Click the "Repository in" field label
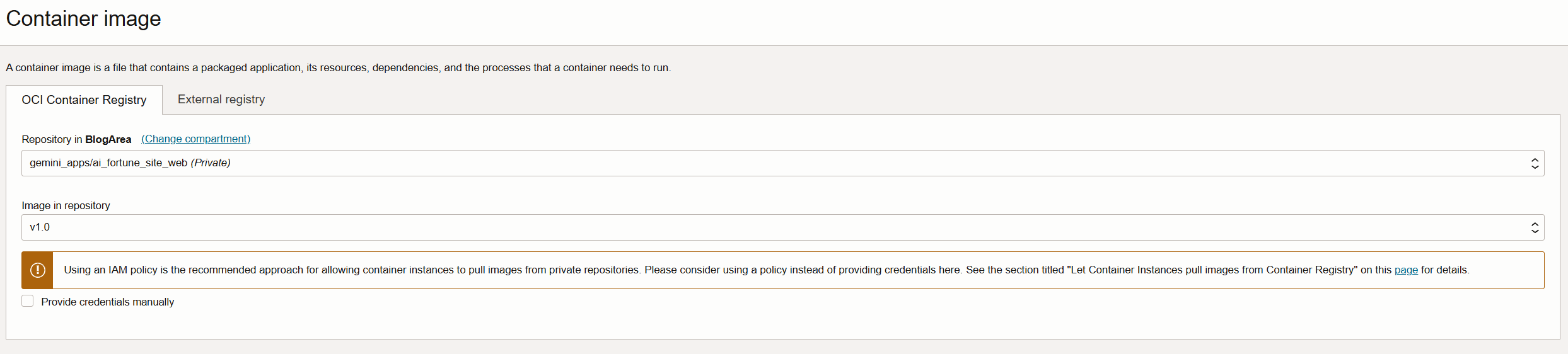Image resolution: width=1568 pixels, height=354 pixels. pos(52,139)
